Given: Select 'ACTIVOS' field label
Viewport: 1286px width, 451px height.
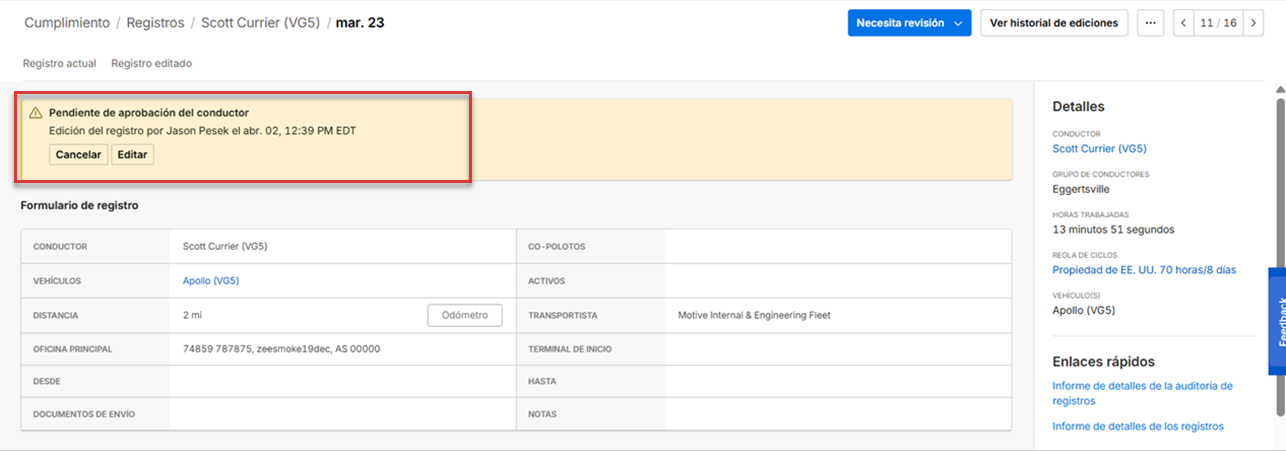Looking at the screenshot, I should (547, 281).
